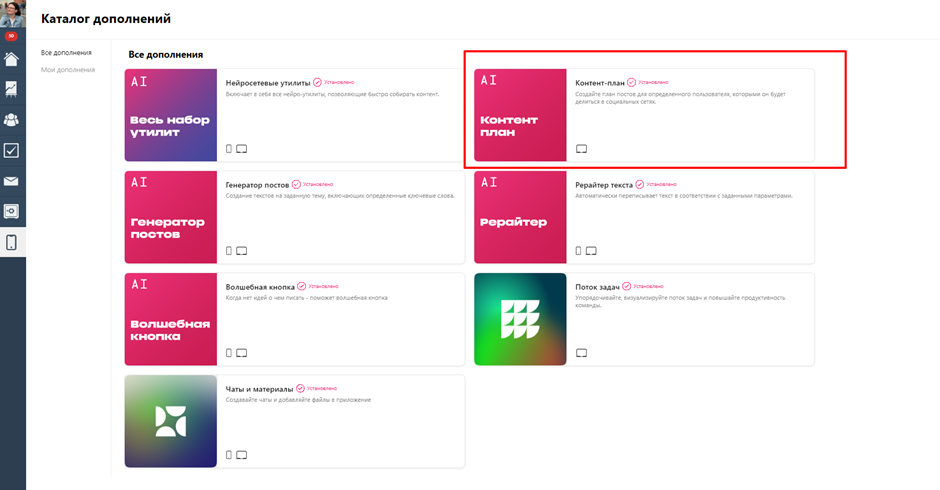This screenshot has width=940, height=490.
Task: Click the user avatar photo
Action: coord(13,13)
